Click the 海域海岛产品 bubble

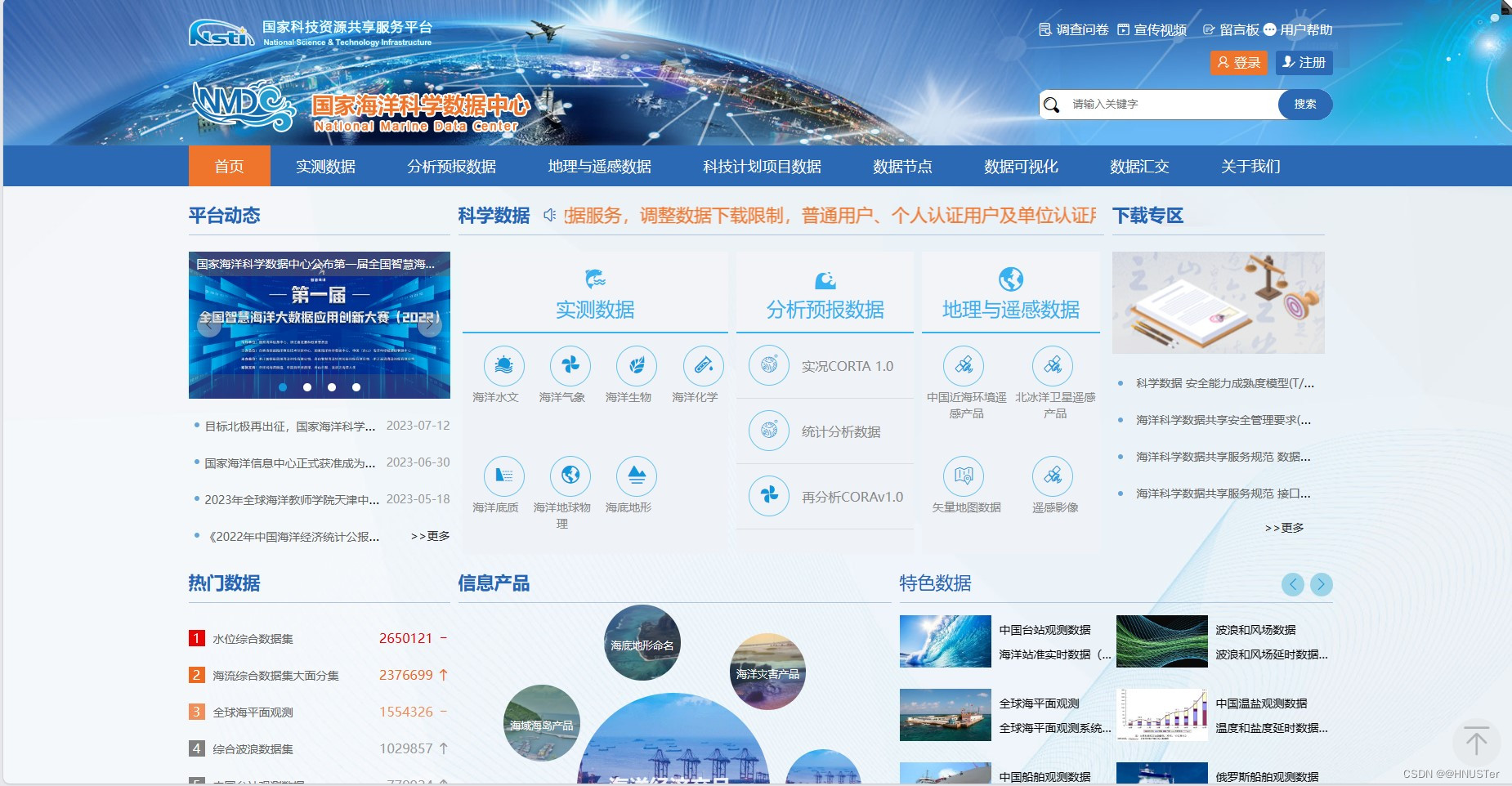[x=541, y=723]
